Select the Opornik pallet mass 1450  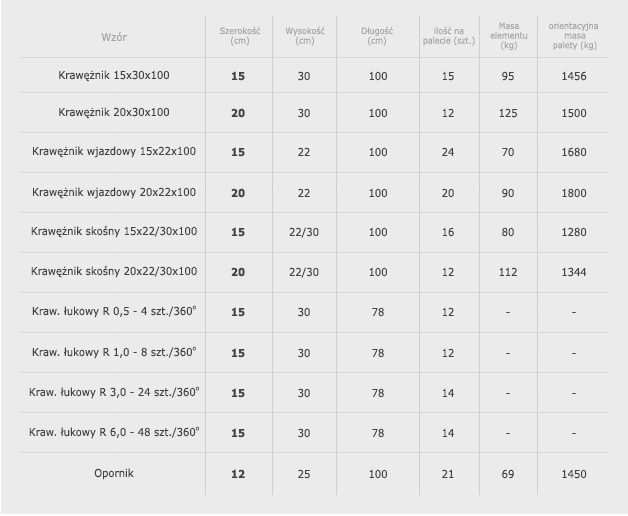pyautogui.click(x=574, y=474)
